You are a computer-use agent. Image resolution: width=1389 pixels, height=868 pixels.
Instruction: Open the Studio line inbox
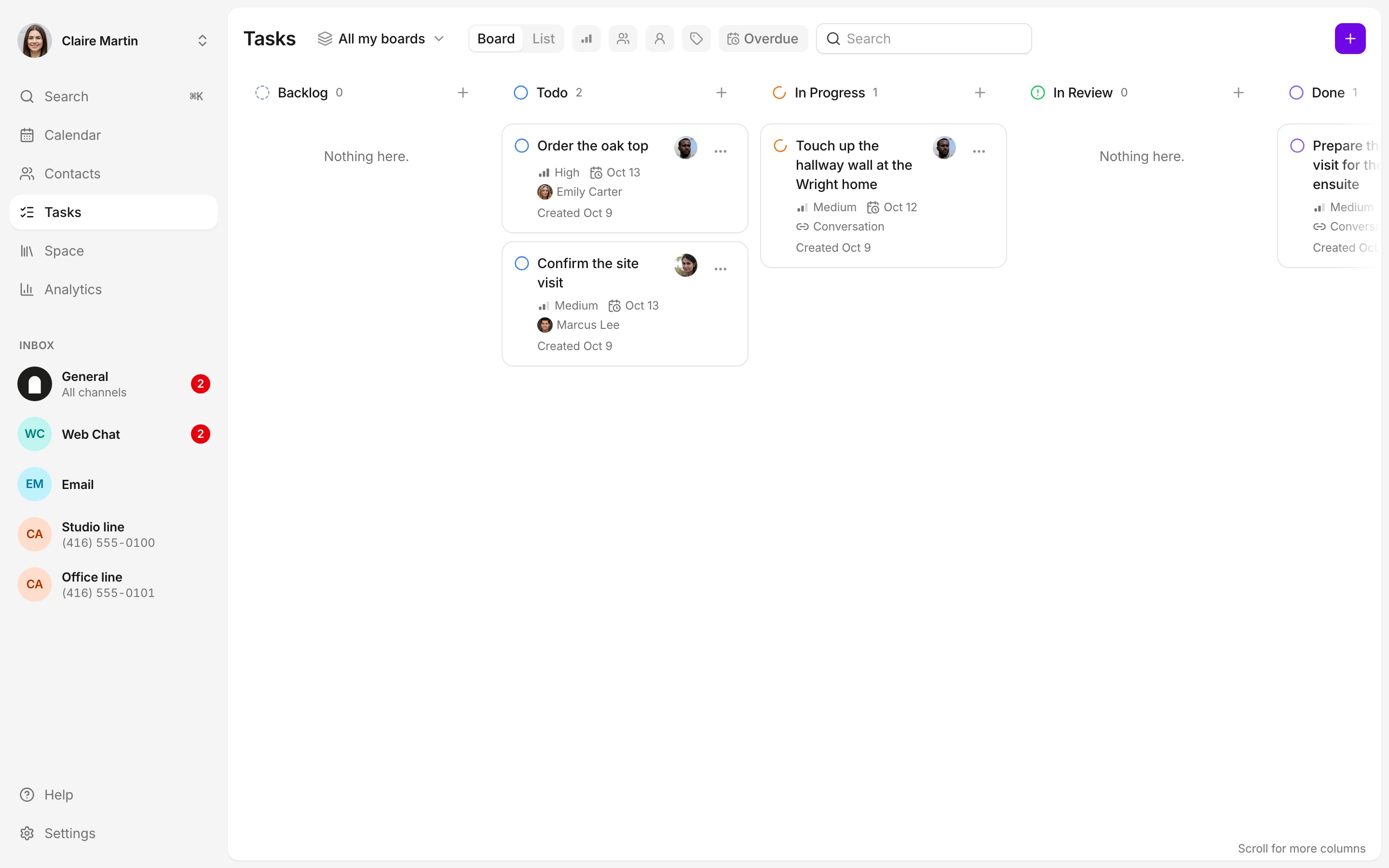[114, 534]
